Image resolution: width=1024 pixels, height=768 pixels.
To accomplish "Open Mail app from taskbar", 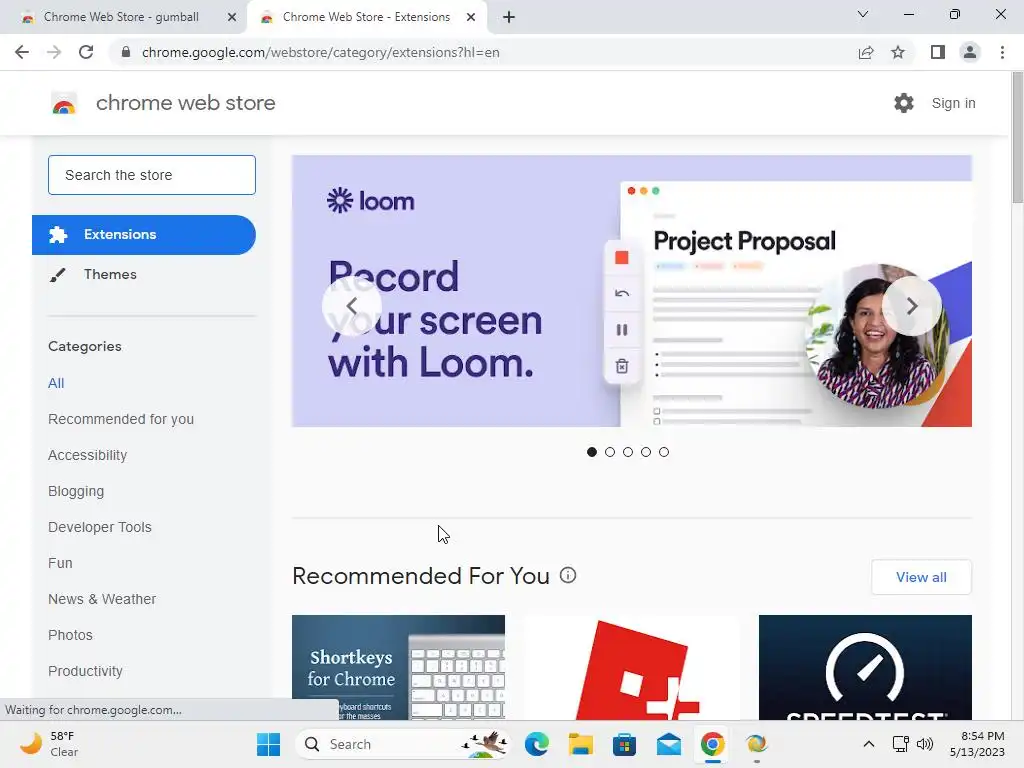I will click(669, 744).
